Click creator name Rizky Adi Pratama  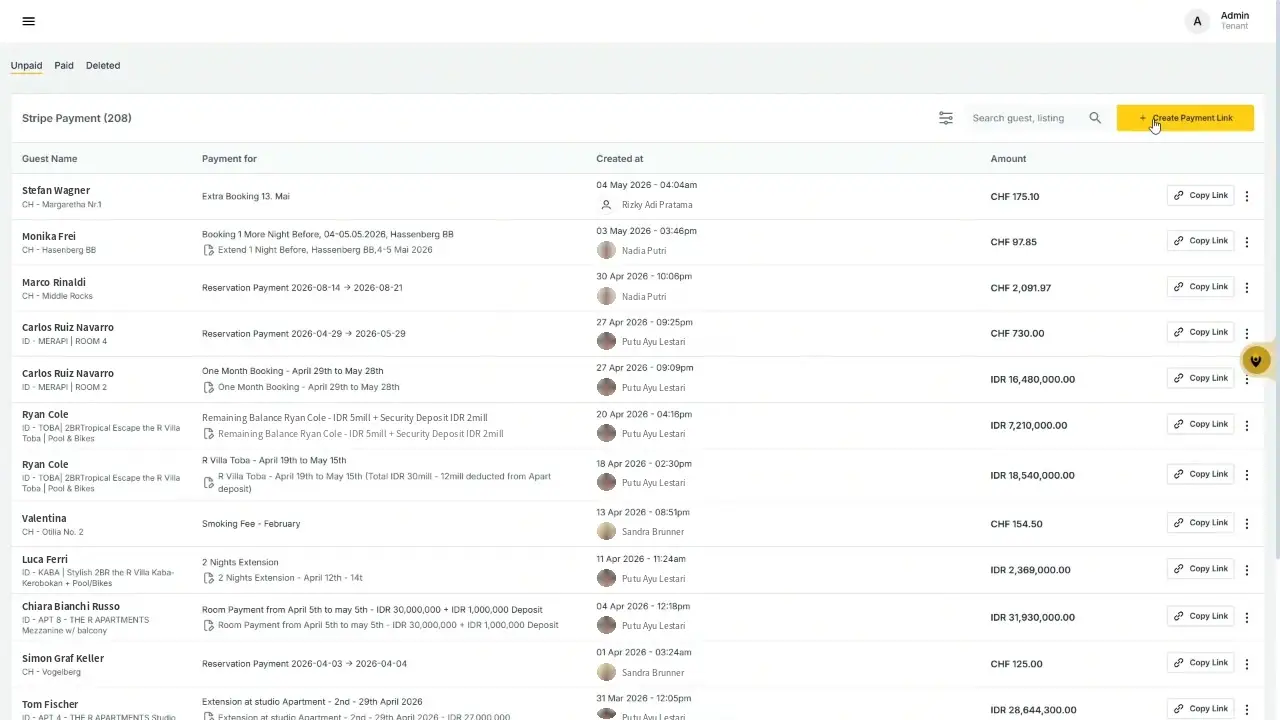(657, 205)
